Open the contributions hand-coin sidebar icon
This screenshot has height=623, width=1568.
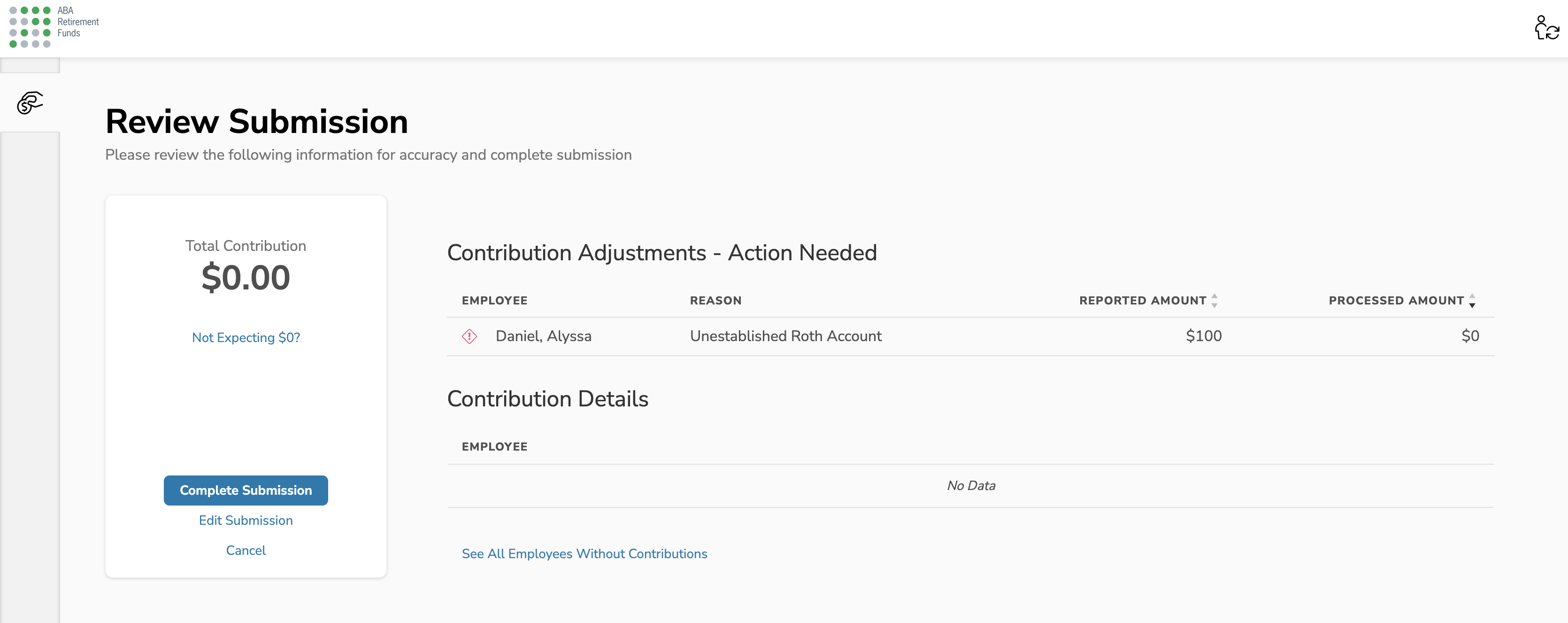[x=30, y=103]
